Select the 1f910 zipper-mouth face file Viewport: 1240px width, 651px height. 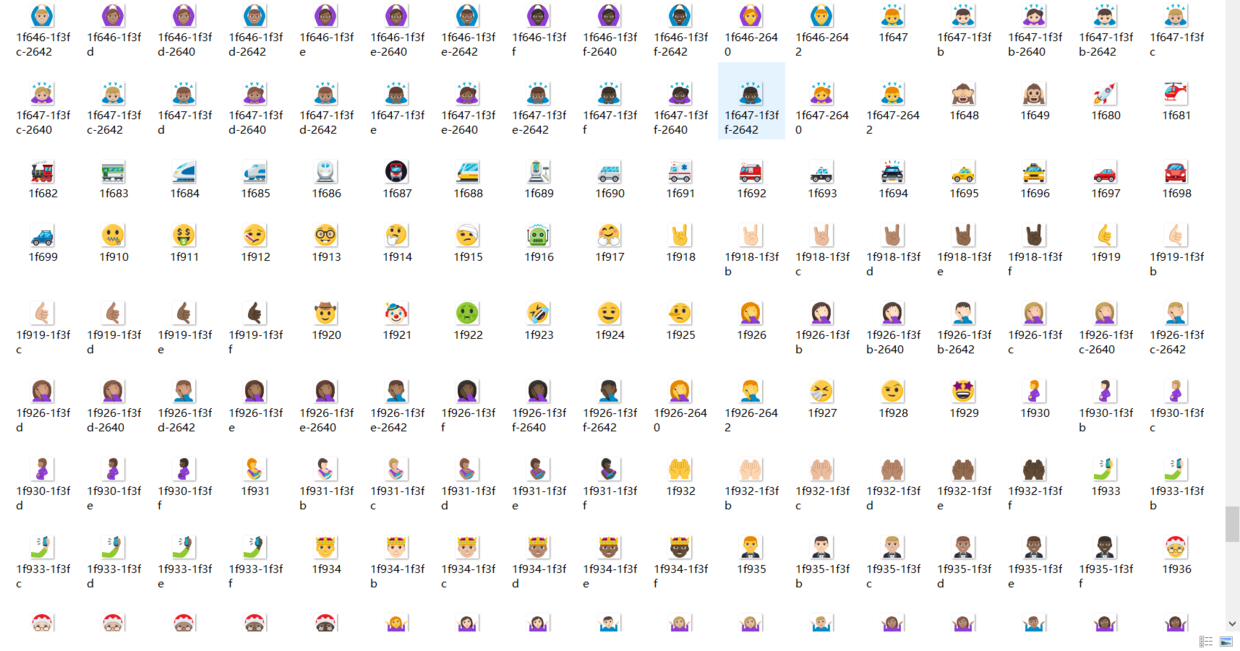tap(114, 244)
